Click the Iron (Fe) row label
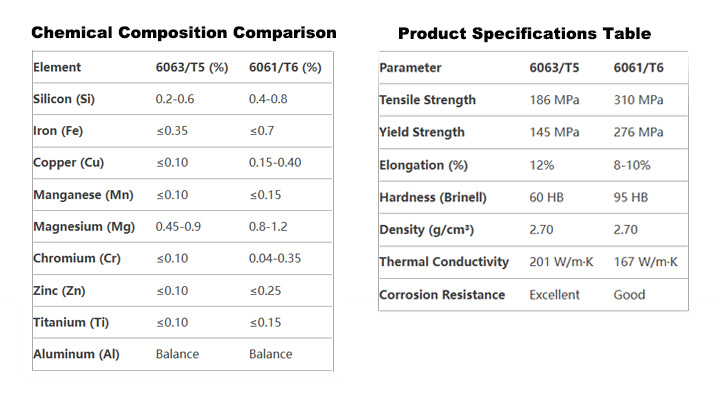The height and width of the screenshot is (400, 720). coord(60,131)
